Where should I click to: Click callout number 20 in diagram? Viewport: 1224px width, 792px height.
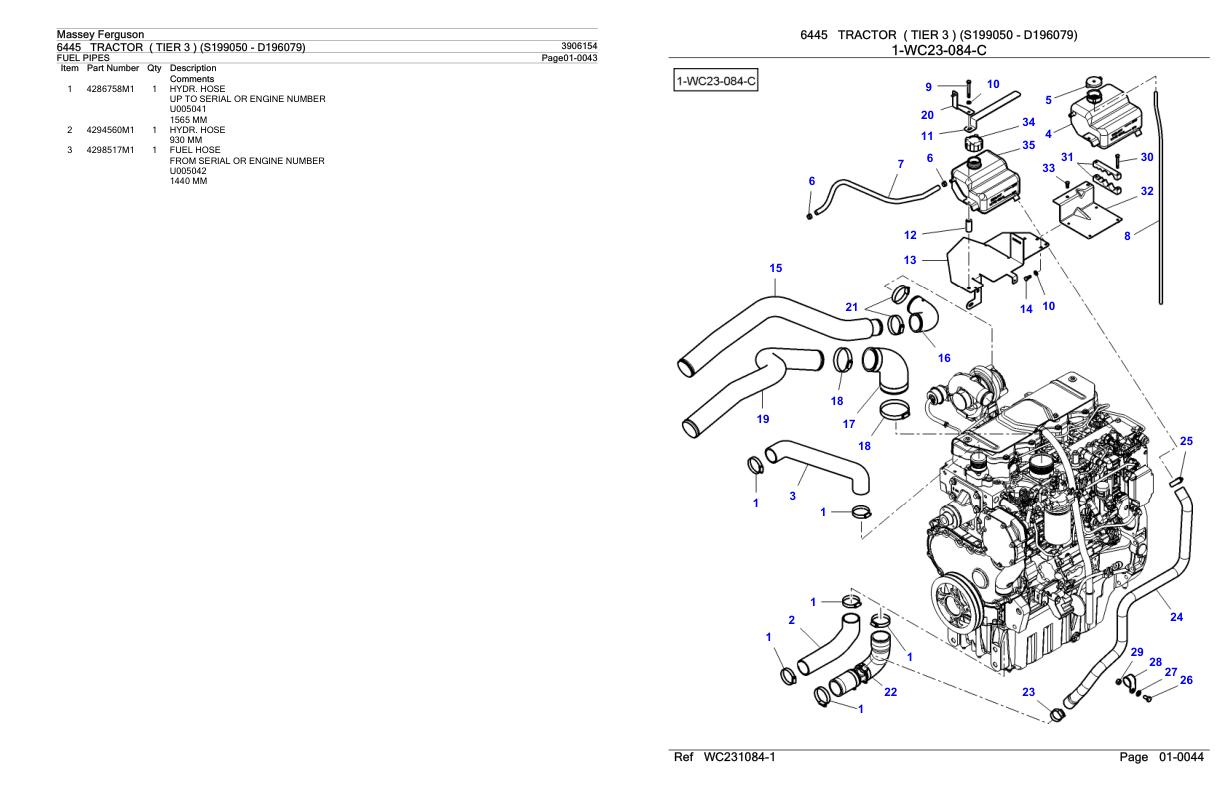click(x=926, y=115)
